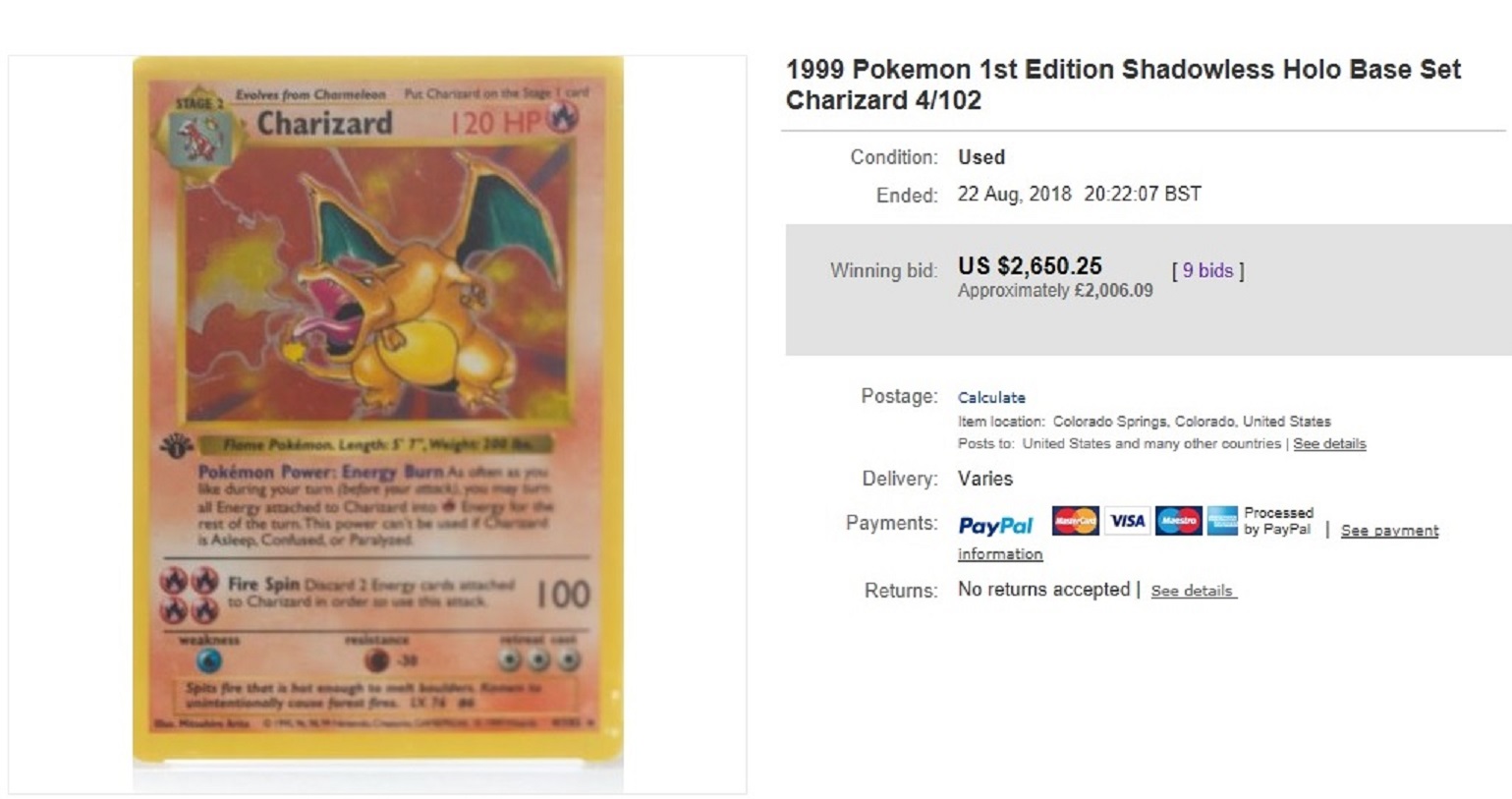Click the Charizard card listing image
Image resolution: width=1512 pixels, height=799 pixels.
[377, 411]
